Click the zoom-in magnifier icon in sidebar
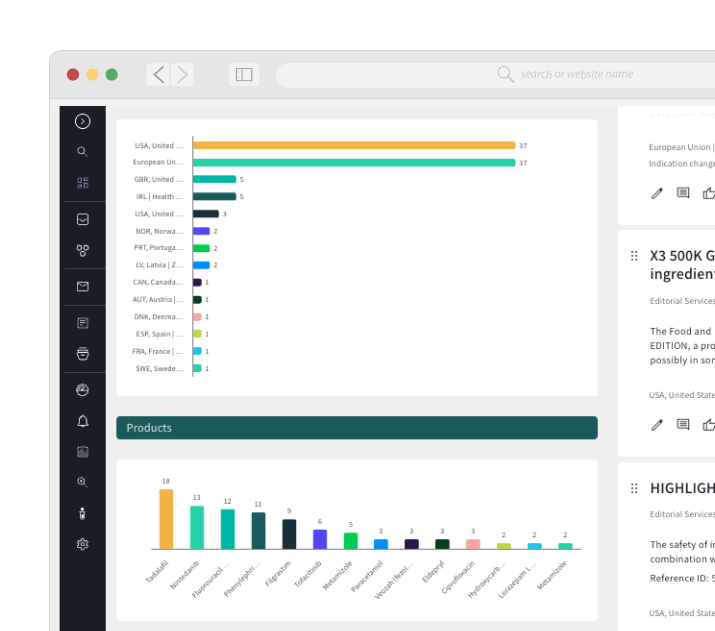This screenshot has width=715, height=631. coord(83,482)
